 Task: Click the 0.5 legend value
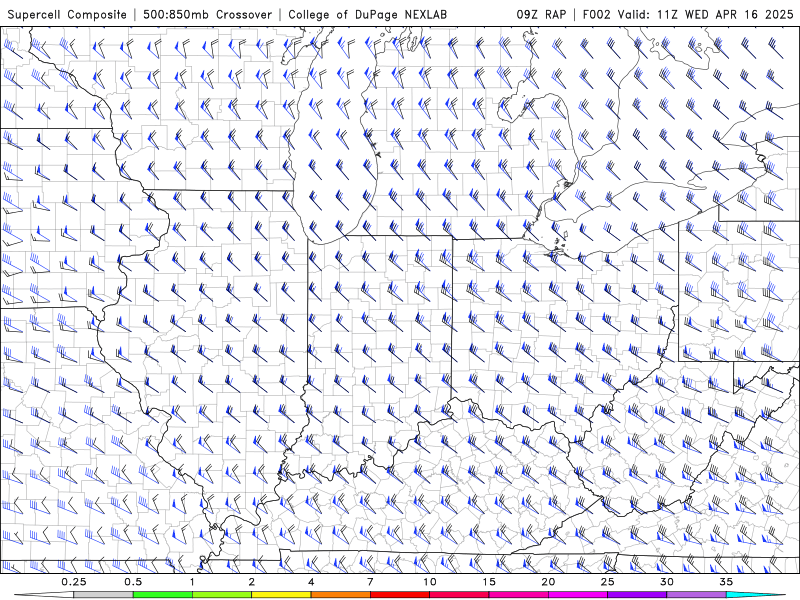tap(133, 582)
